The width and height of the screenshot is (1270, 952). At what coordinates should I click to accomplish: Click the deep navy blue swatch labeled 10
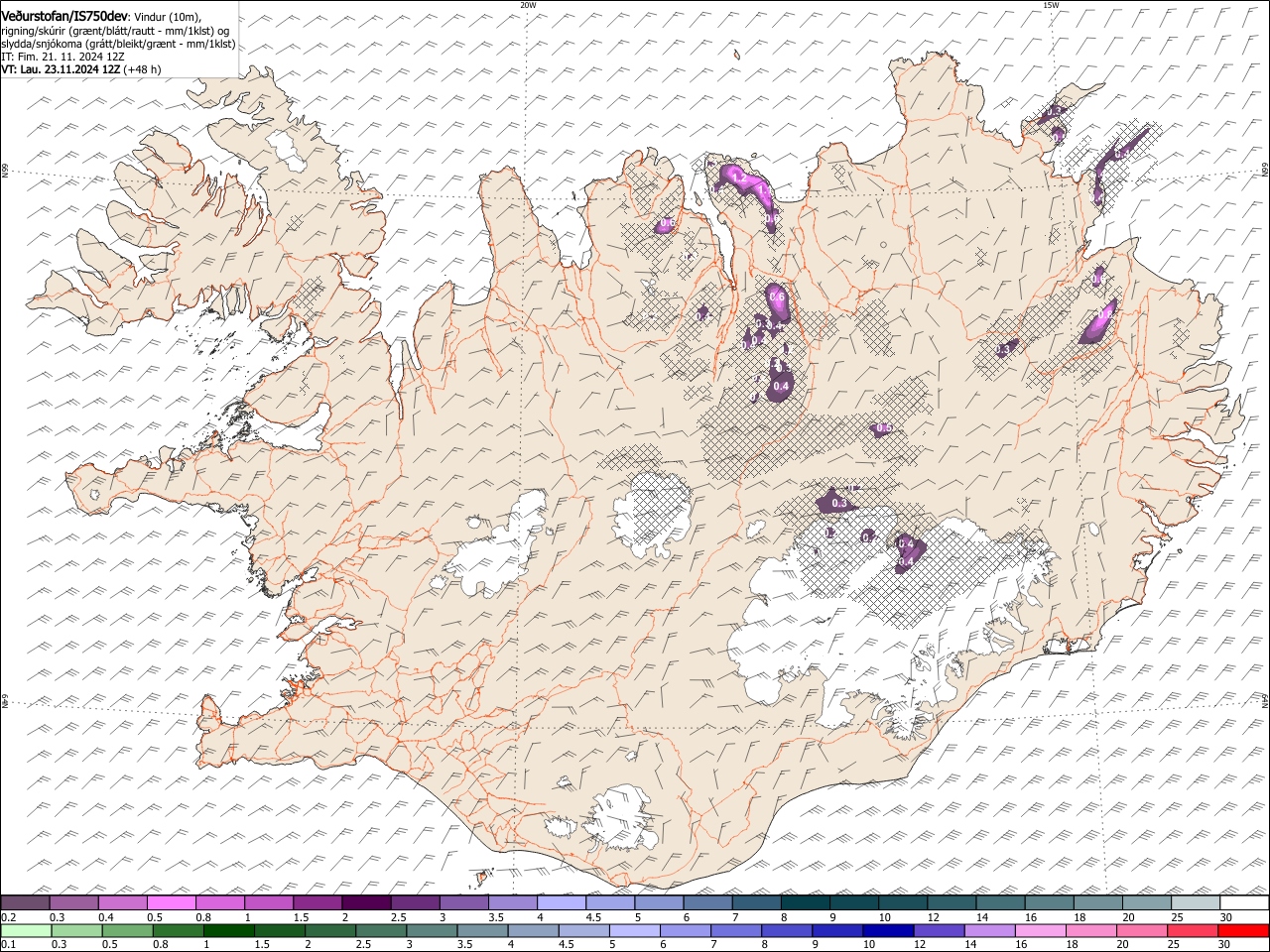888,931
